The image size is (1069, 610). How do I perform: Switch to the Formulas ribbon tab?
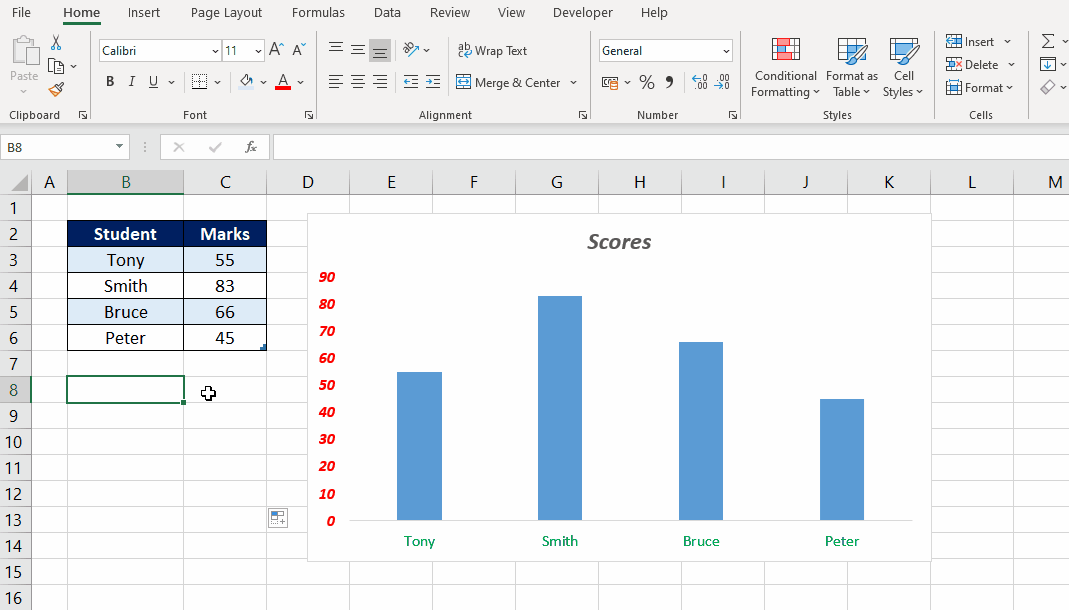318,13
